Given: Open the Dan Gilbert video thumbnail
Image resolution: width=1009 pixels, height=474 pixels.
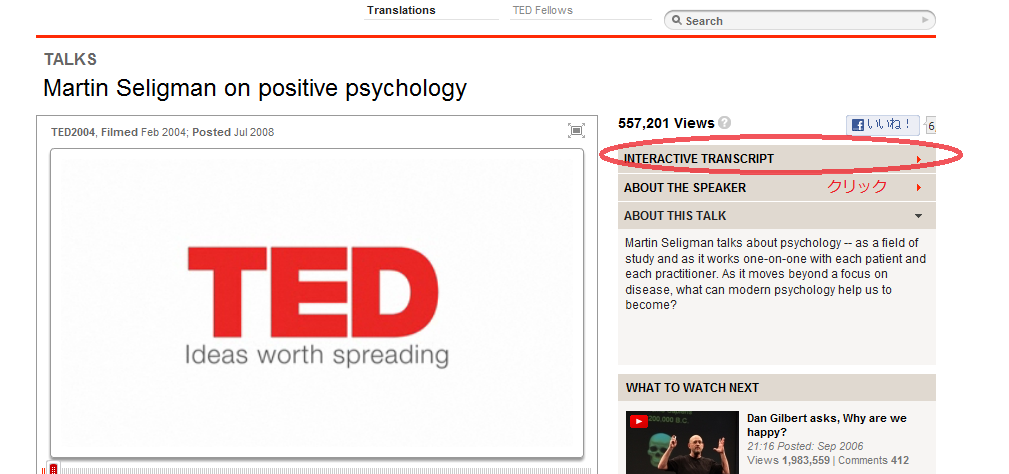Looking at the screenshot, I should (682, 442).
